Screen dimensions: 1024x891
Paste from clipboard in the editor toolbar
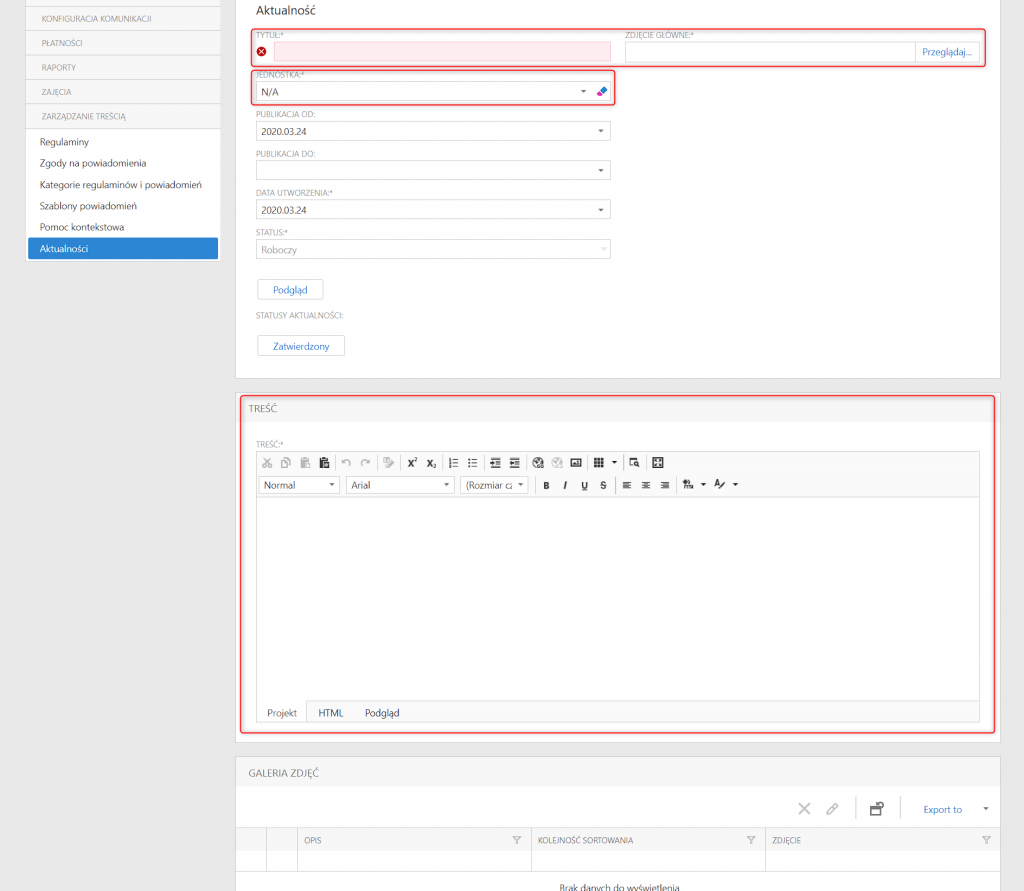[x=305, y=463]
